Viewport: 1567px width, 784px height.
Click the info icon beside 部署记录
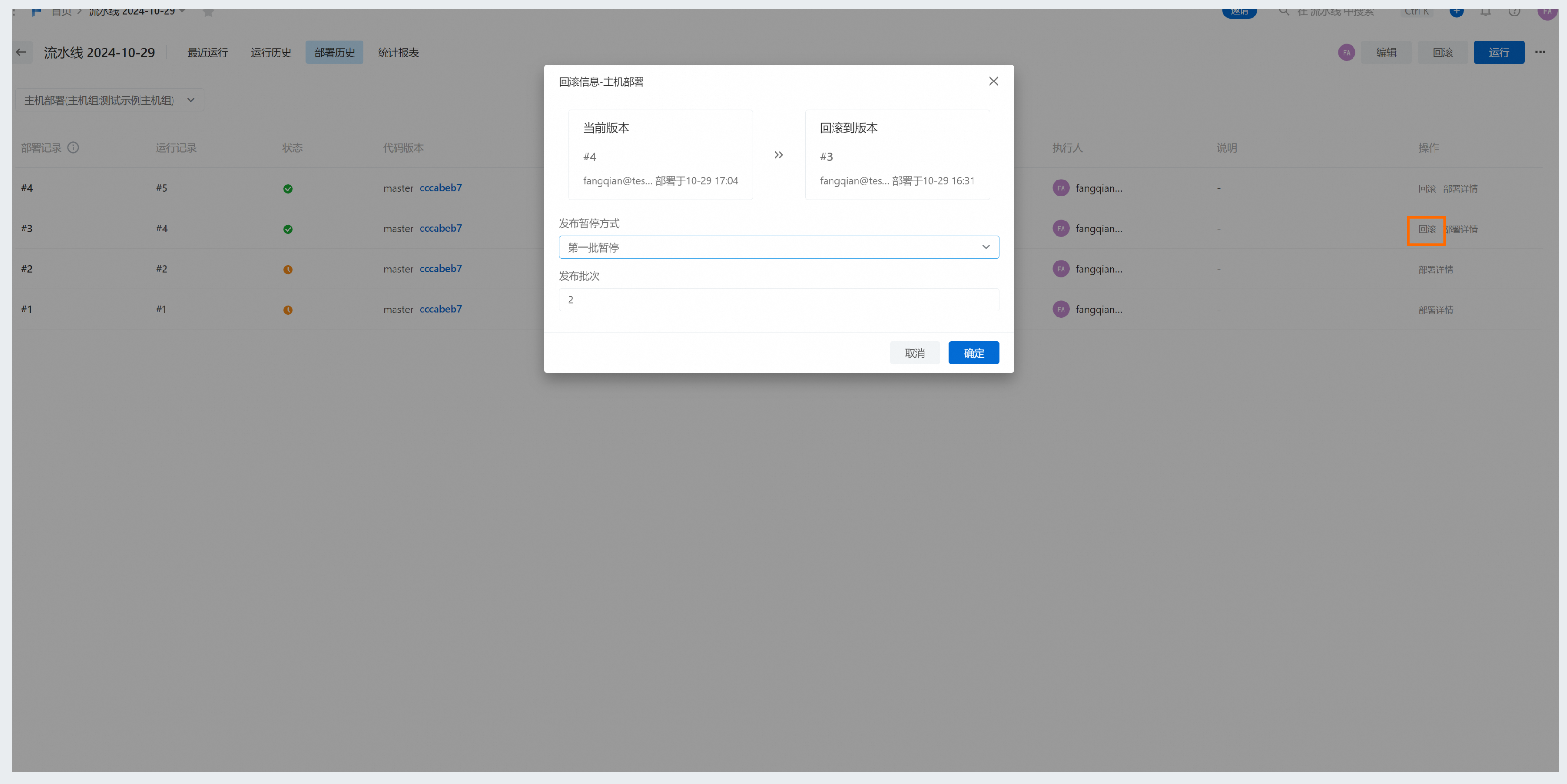73,147
